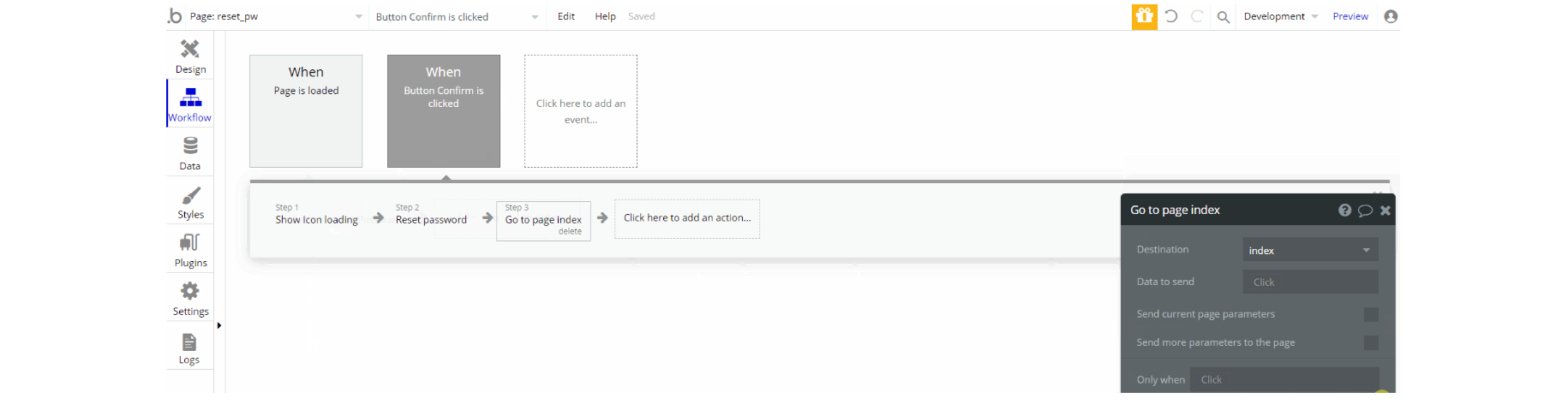Open the Design tab icon

click(190, 49)
